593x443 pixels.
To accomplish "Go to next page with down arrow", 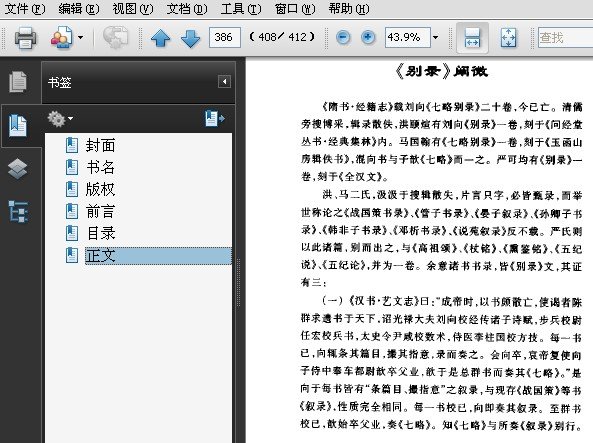I will coord(191,38).
